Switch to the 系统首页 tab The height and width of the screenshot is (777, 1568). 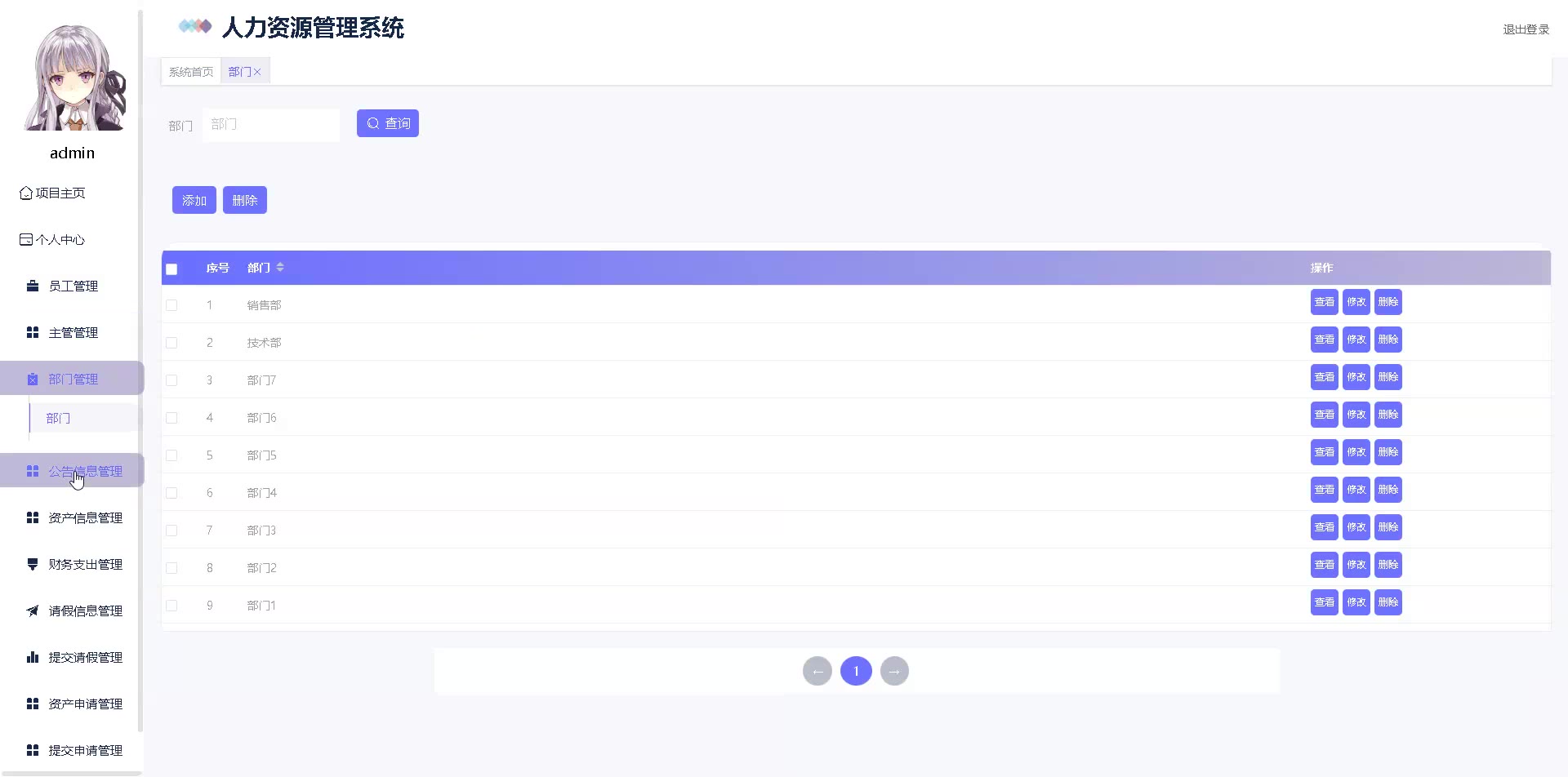pos(191,72)
